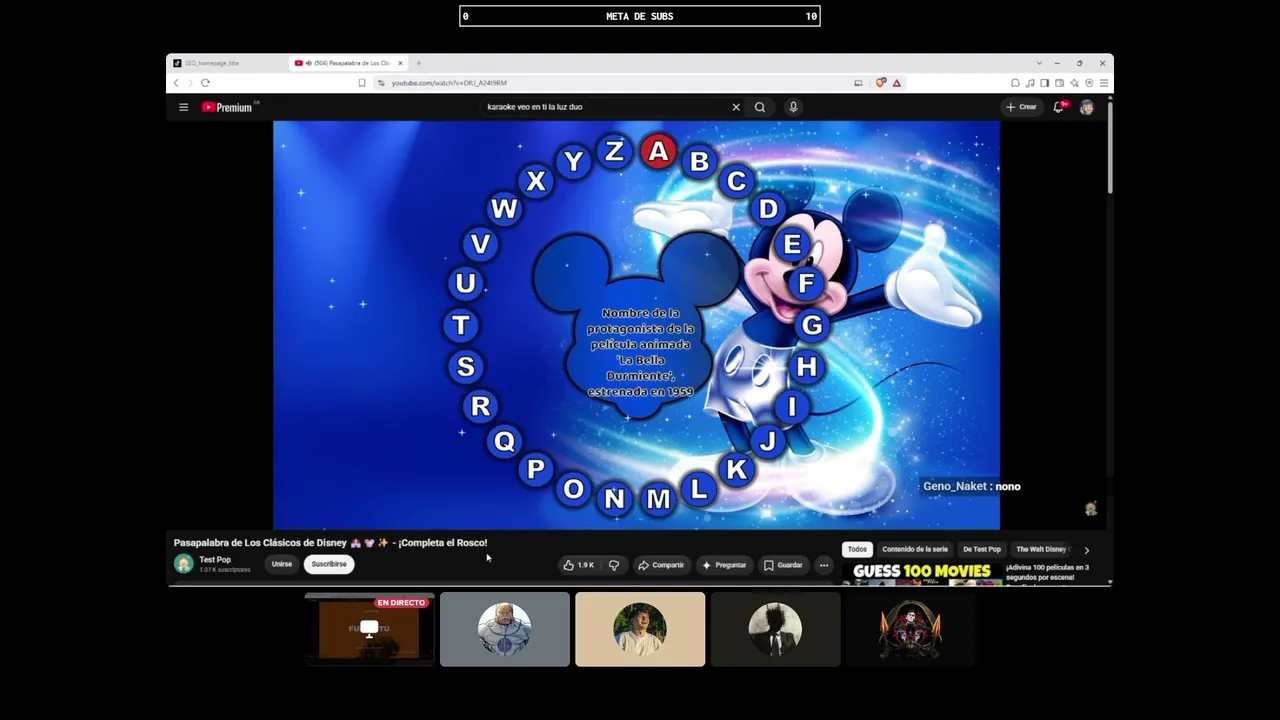Image resolution: width=1280 pixels, height=720 pixels.
Task: Click the browser address bar URL
Action: point(449,83)
